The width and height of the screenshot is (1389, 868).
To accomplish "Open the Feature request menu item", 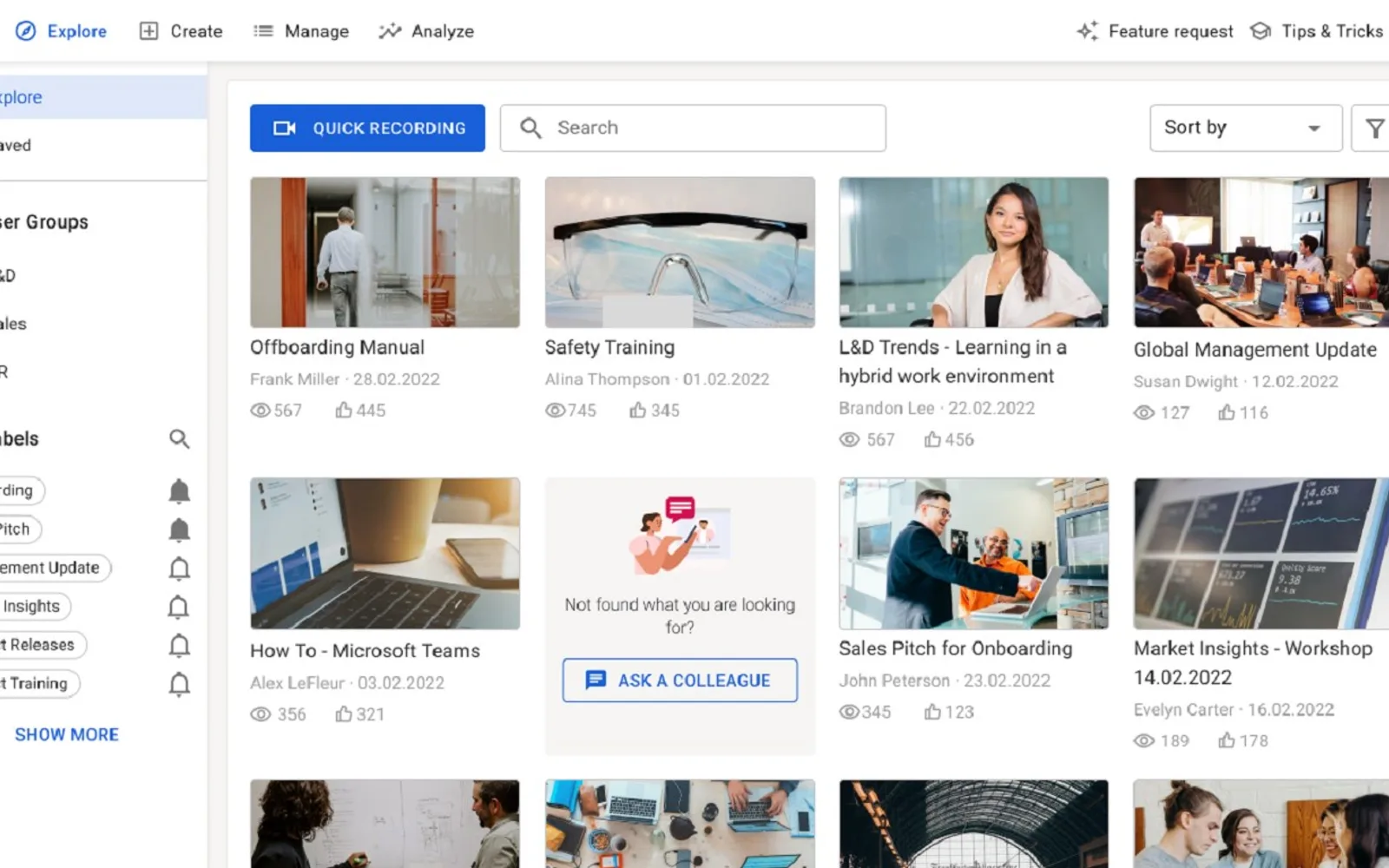I will click(x=1155, y=31).
